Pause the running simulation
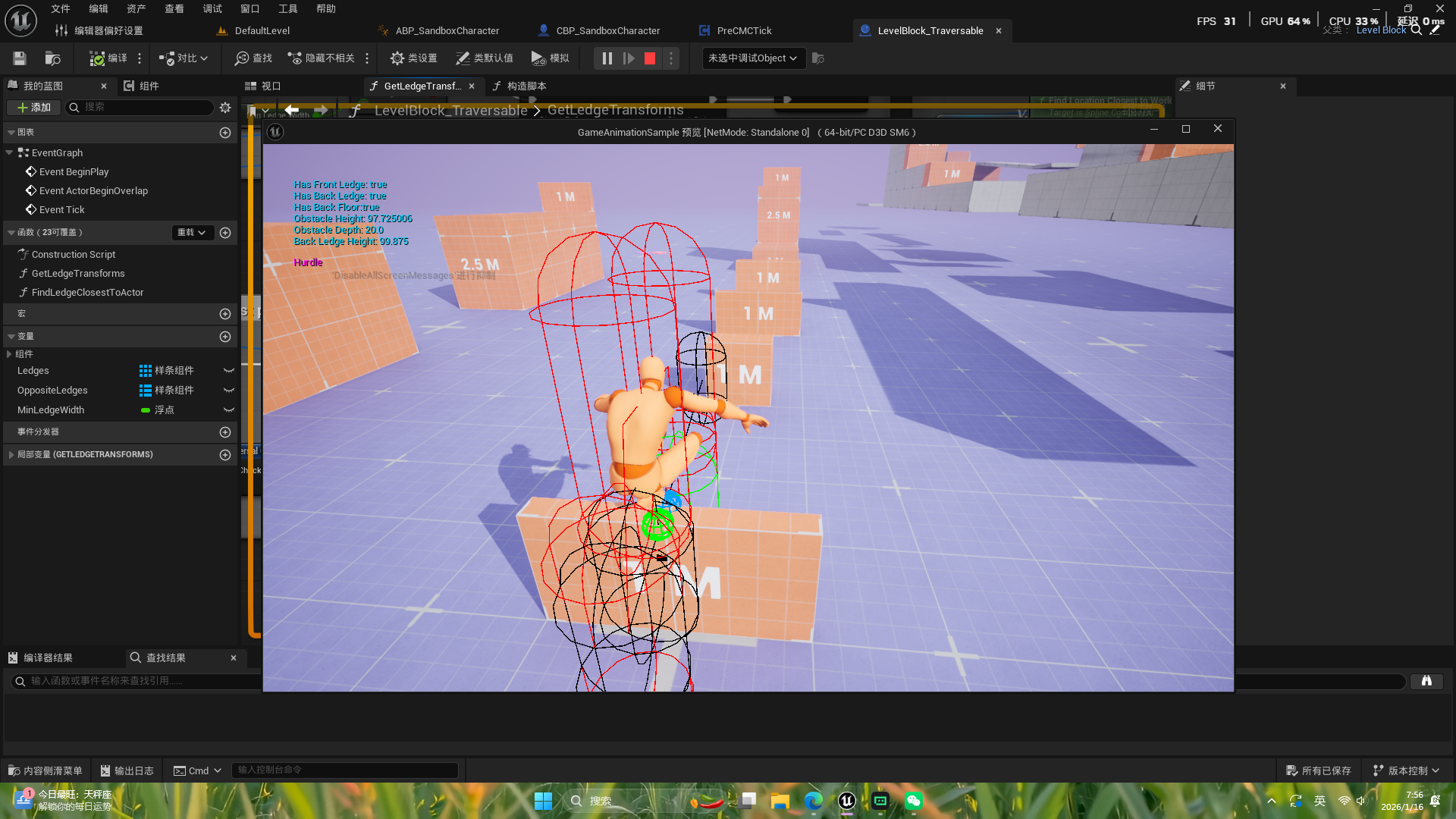 coord(607,58)
